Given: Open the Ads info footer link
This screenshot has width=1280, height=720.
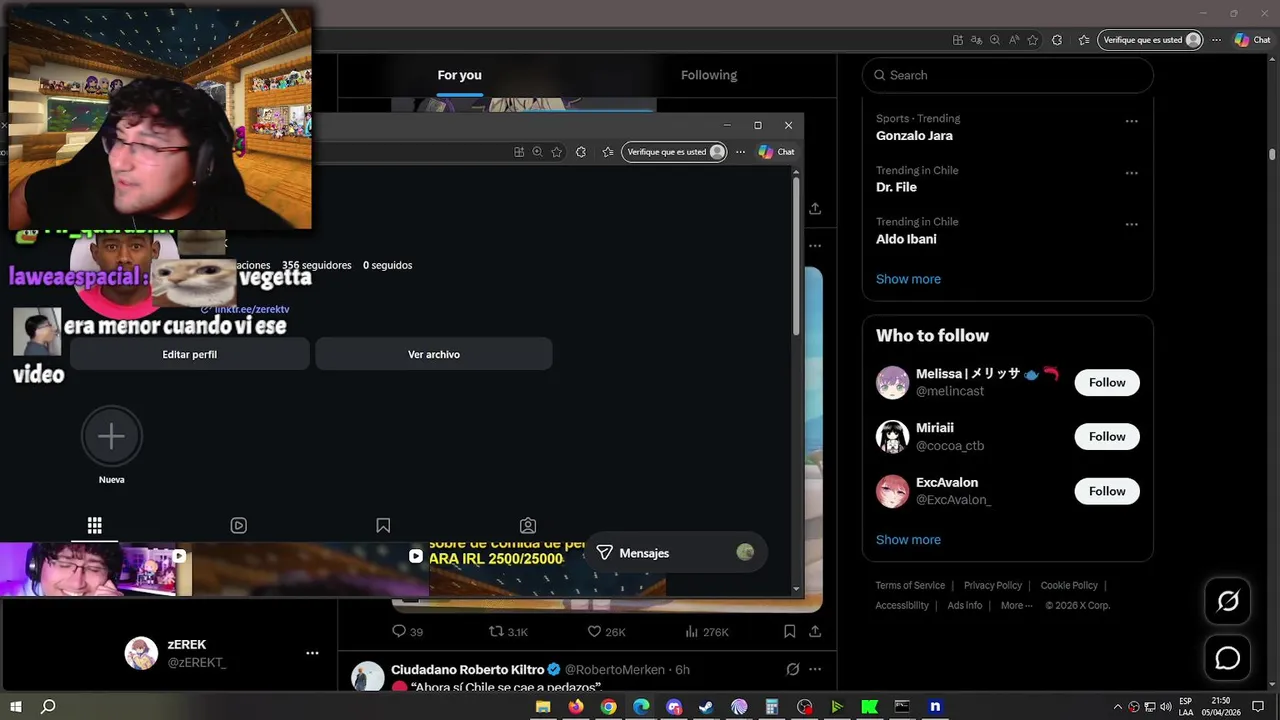Looking at the screenshot, I should click(965, 605).
